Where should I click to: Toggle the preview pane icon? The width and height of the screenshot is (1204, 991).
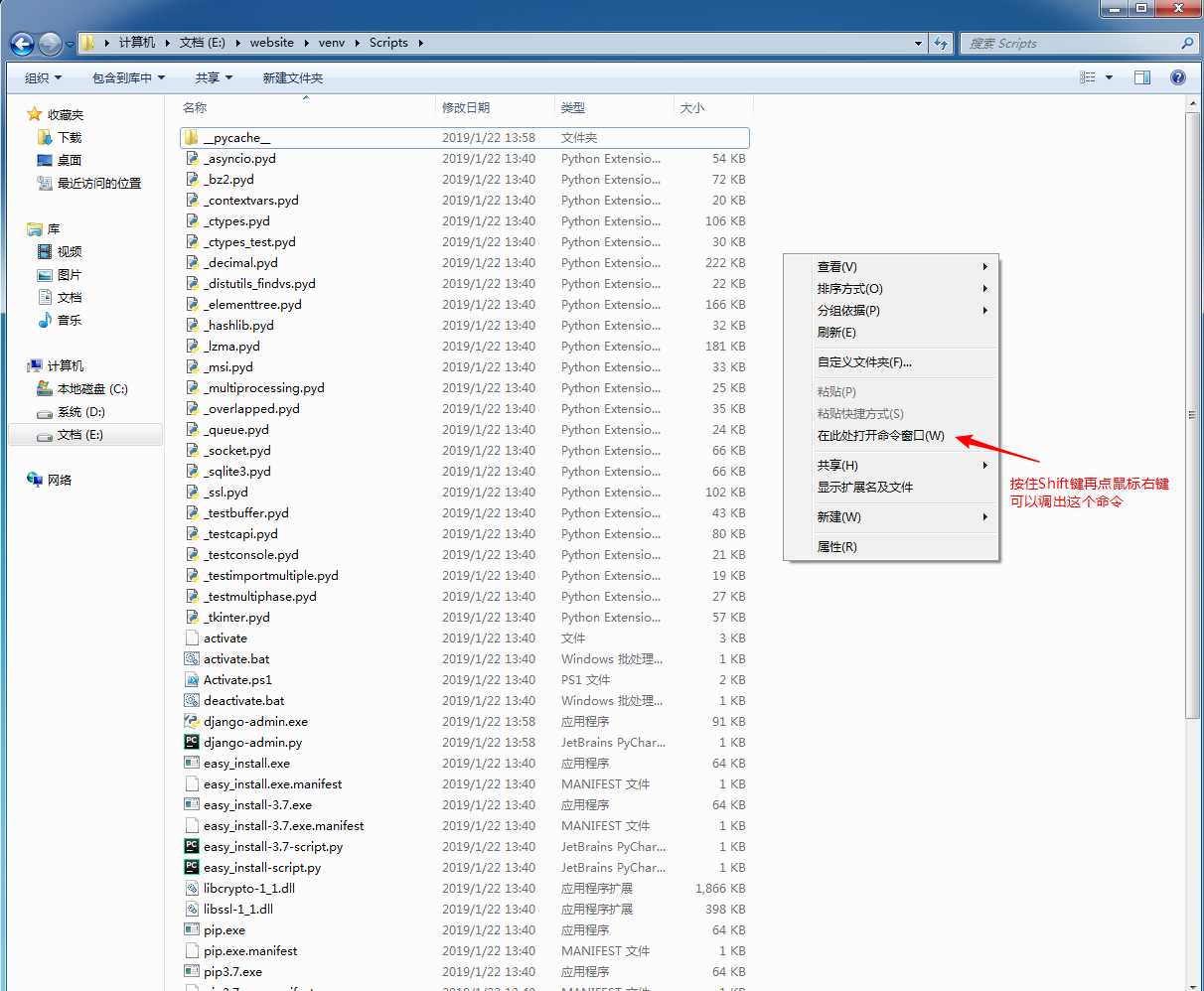pyautogui.click(x=1142, y=77)
